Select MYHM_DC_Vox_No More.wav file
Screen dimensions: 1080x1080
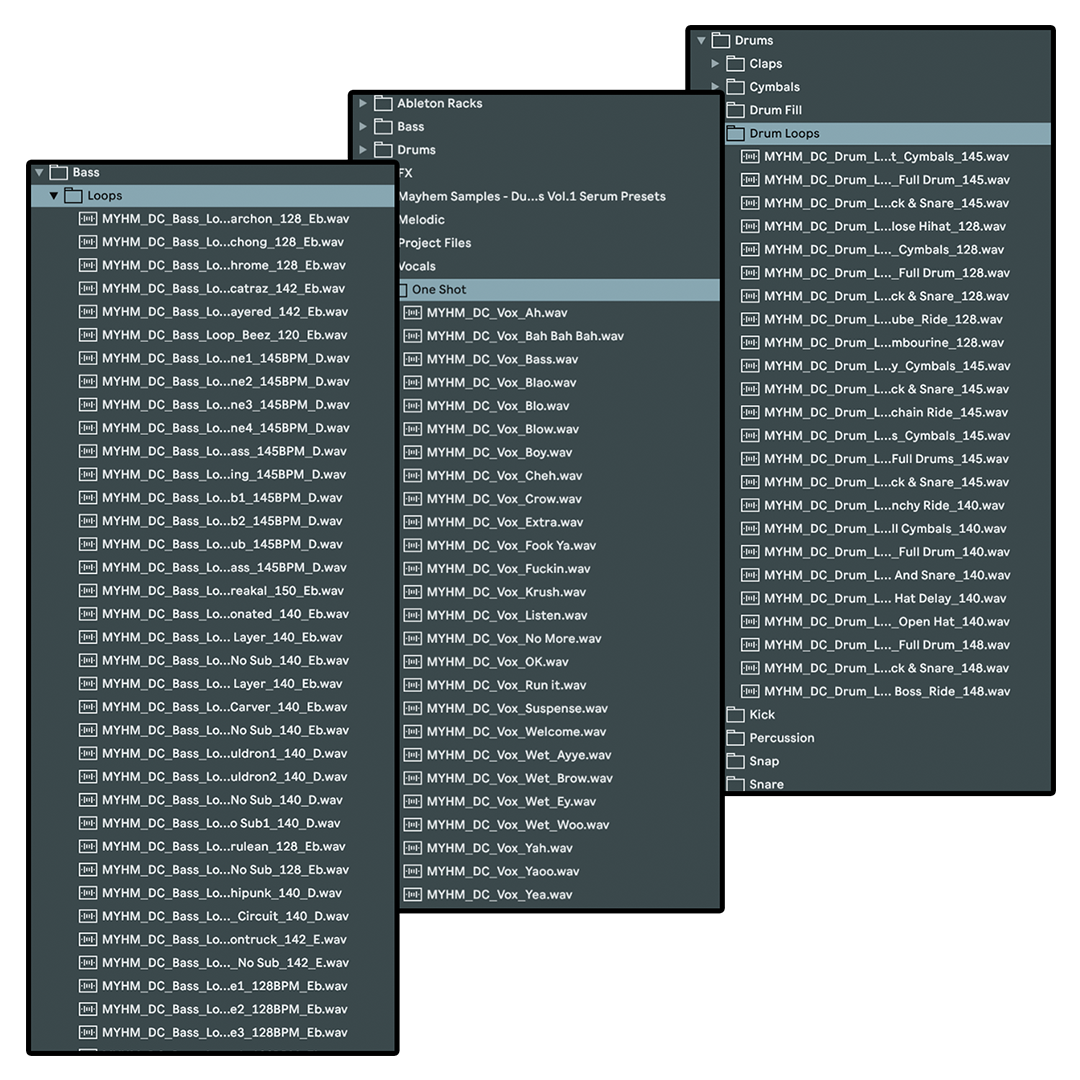coord(513,638)
